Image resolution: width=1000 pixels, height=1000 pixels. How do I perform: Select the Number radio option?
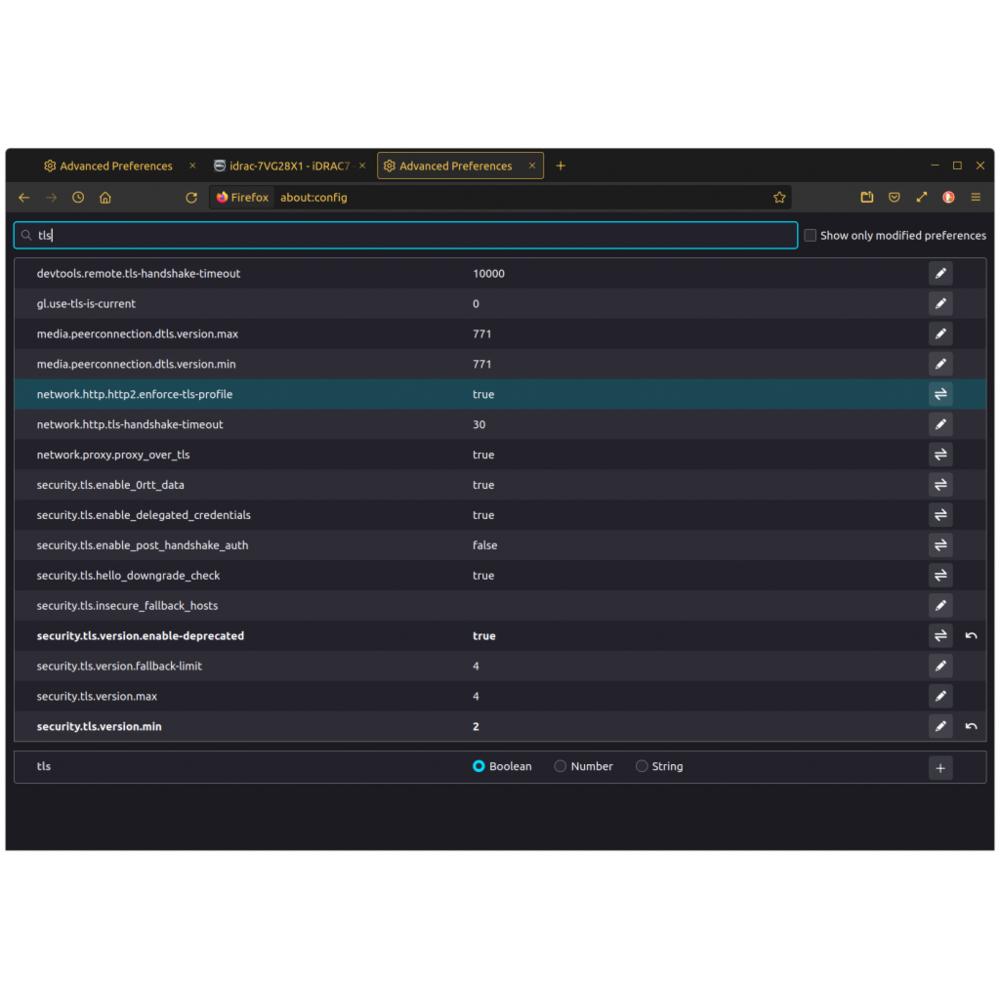tap(560, 767)
